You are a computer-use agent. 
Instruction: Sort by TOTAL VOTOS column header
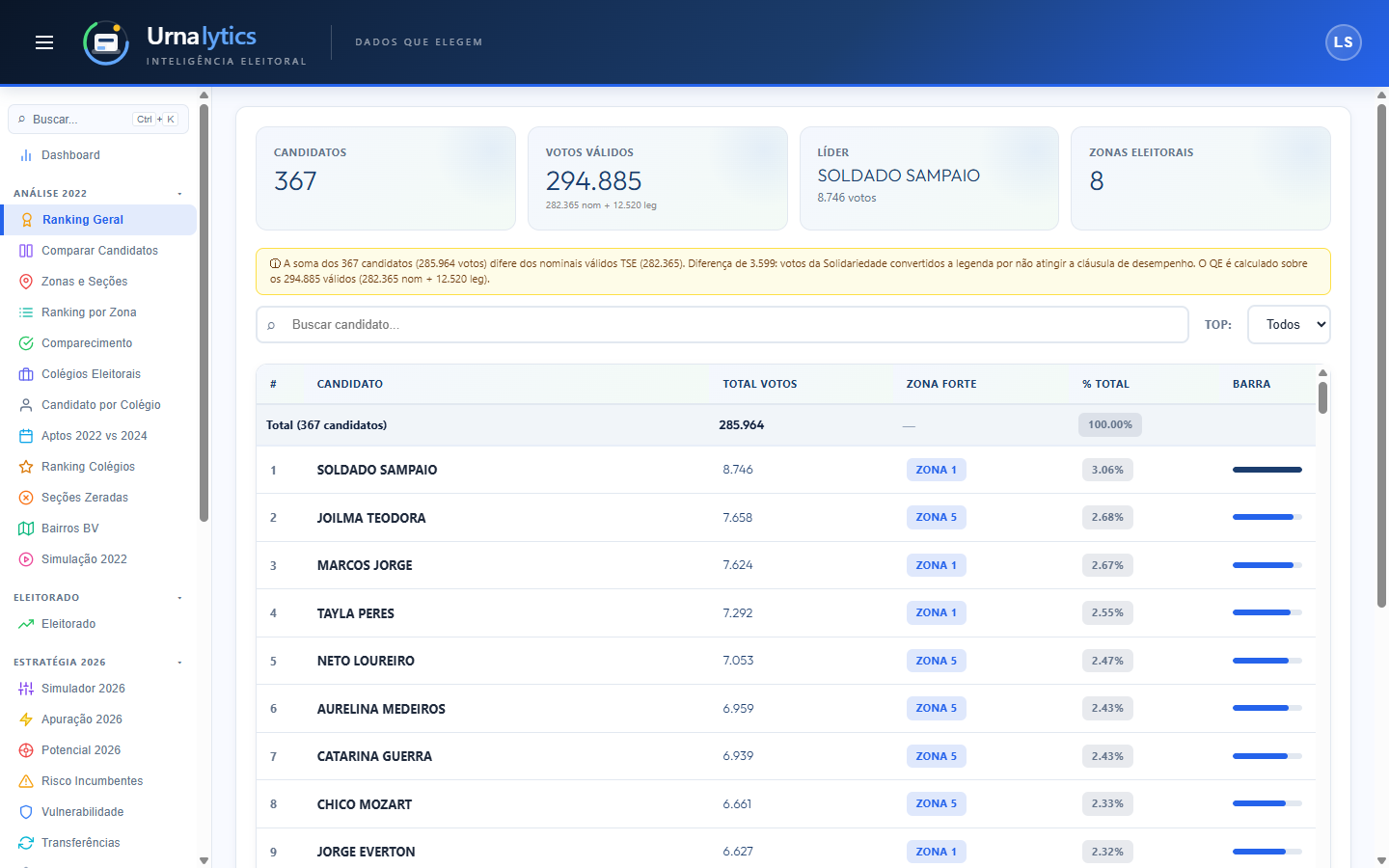pyautogui.click(x=760, y=384)
